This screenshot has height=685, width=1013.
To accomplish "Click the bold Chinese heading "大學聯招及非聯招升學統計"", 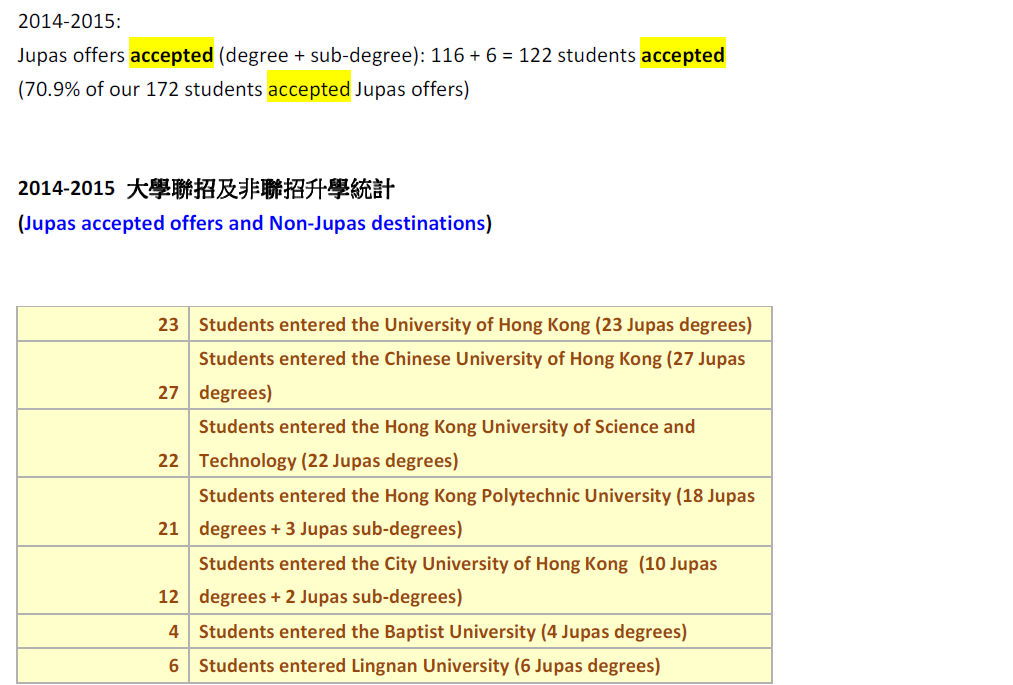I will (260, 189).
